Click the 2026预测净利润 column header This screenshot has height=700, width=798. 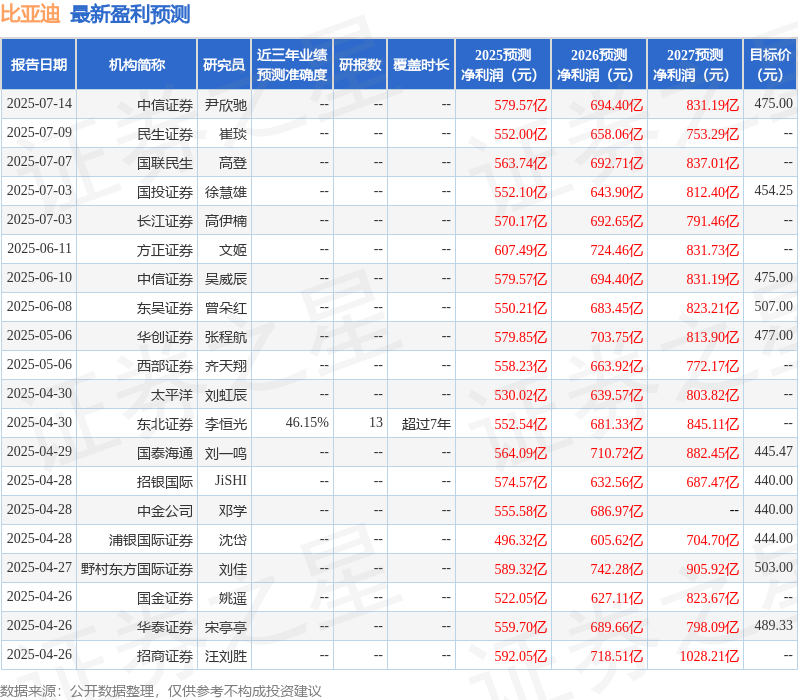coord(599,65)
